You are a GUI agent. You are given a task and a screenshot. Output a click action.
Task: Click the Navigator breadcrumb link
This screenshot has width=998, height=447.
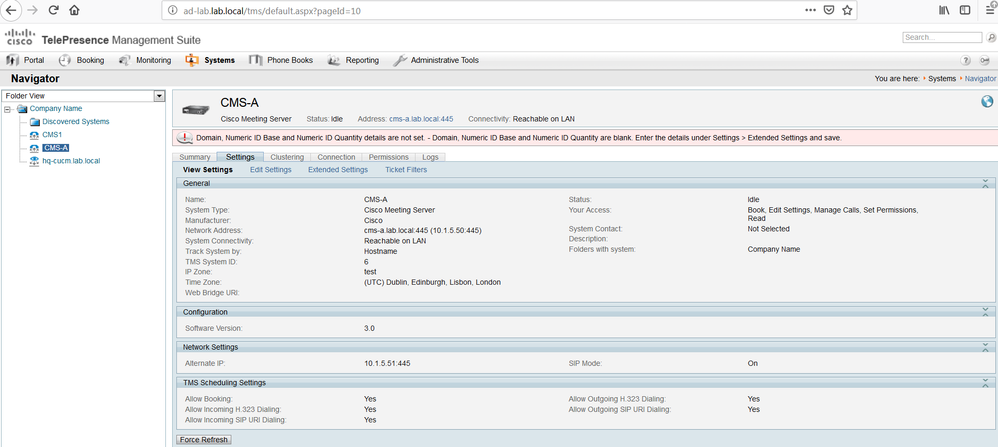coord(981,79)
